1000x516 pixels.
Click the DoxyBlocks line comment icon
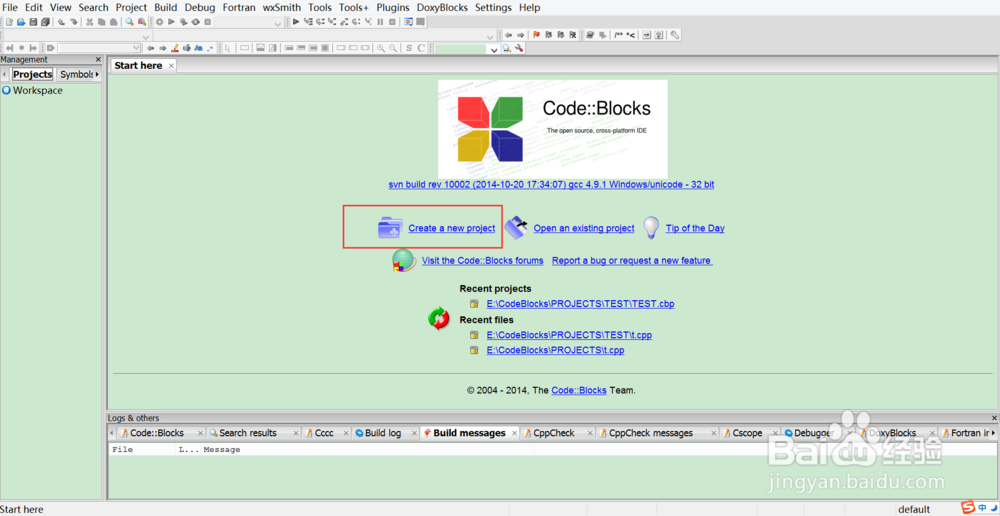(x=631, y=34)
